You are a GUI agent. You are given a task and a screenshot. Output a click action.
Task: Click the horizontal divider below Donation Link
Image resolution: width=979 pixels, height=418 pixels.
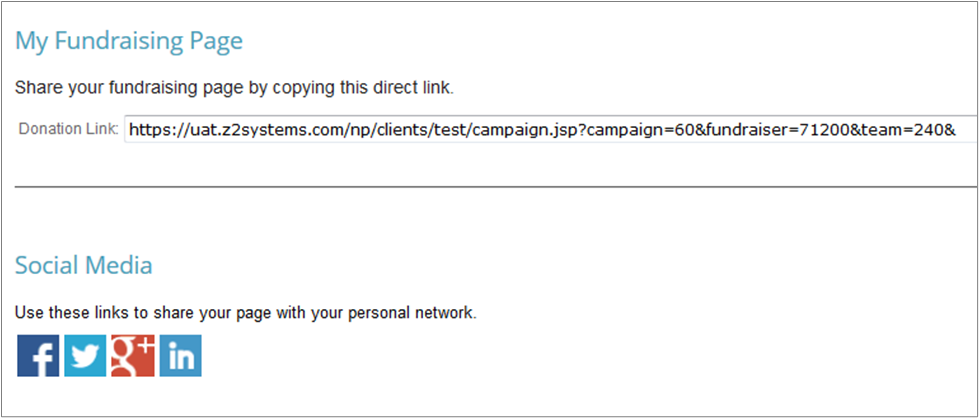496,186
